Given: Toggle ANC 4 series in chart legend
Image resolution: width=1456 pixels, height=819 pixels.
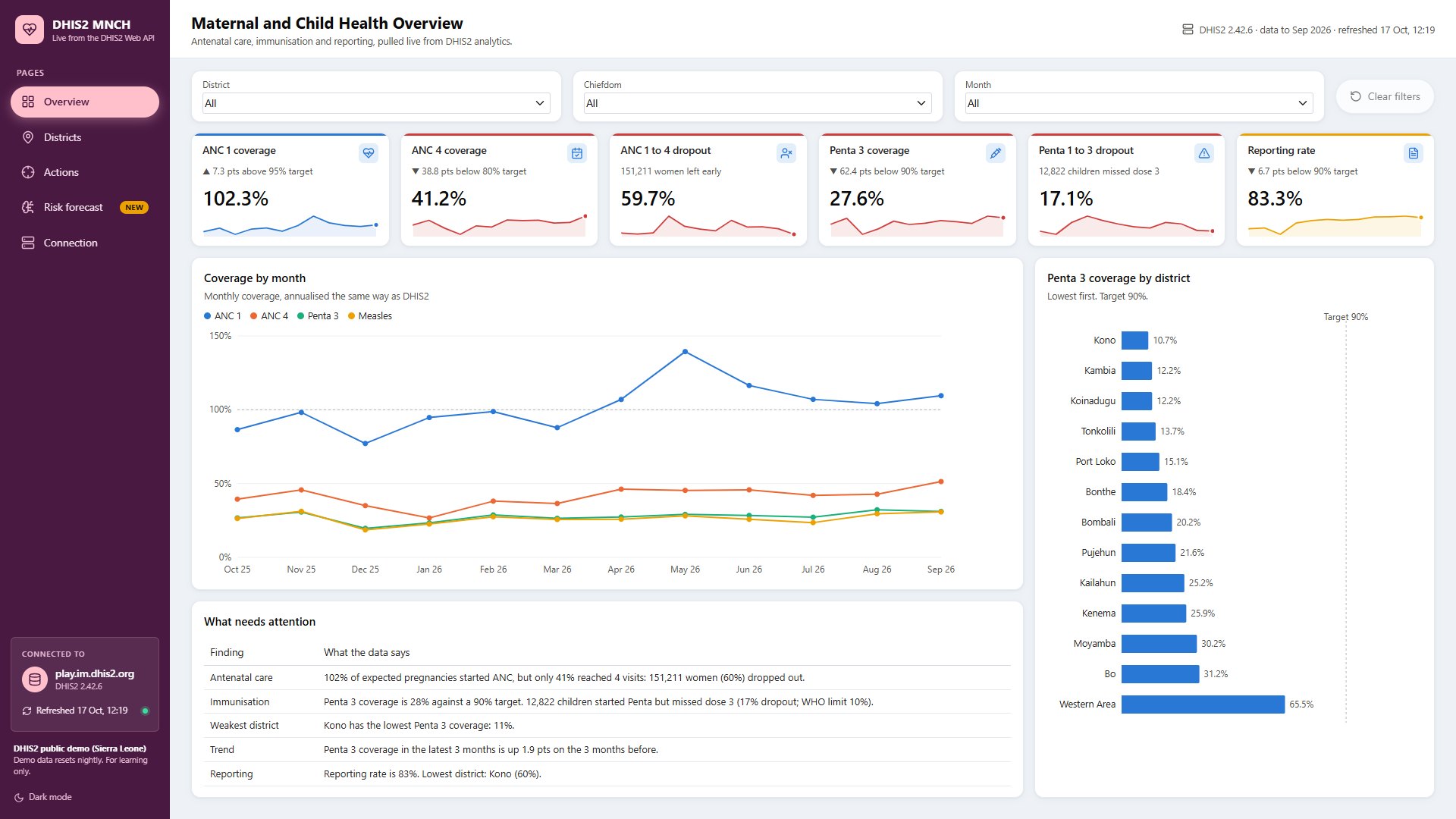Looking at the screenshot, I should click(269, 316).
